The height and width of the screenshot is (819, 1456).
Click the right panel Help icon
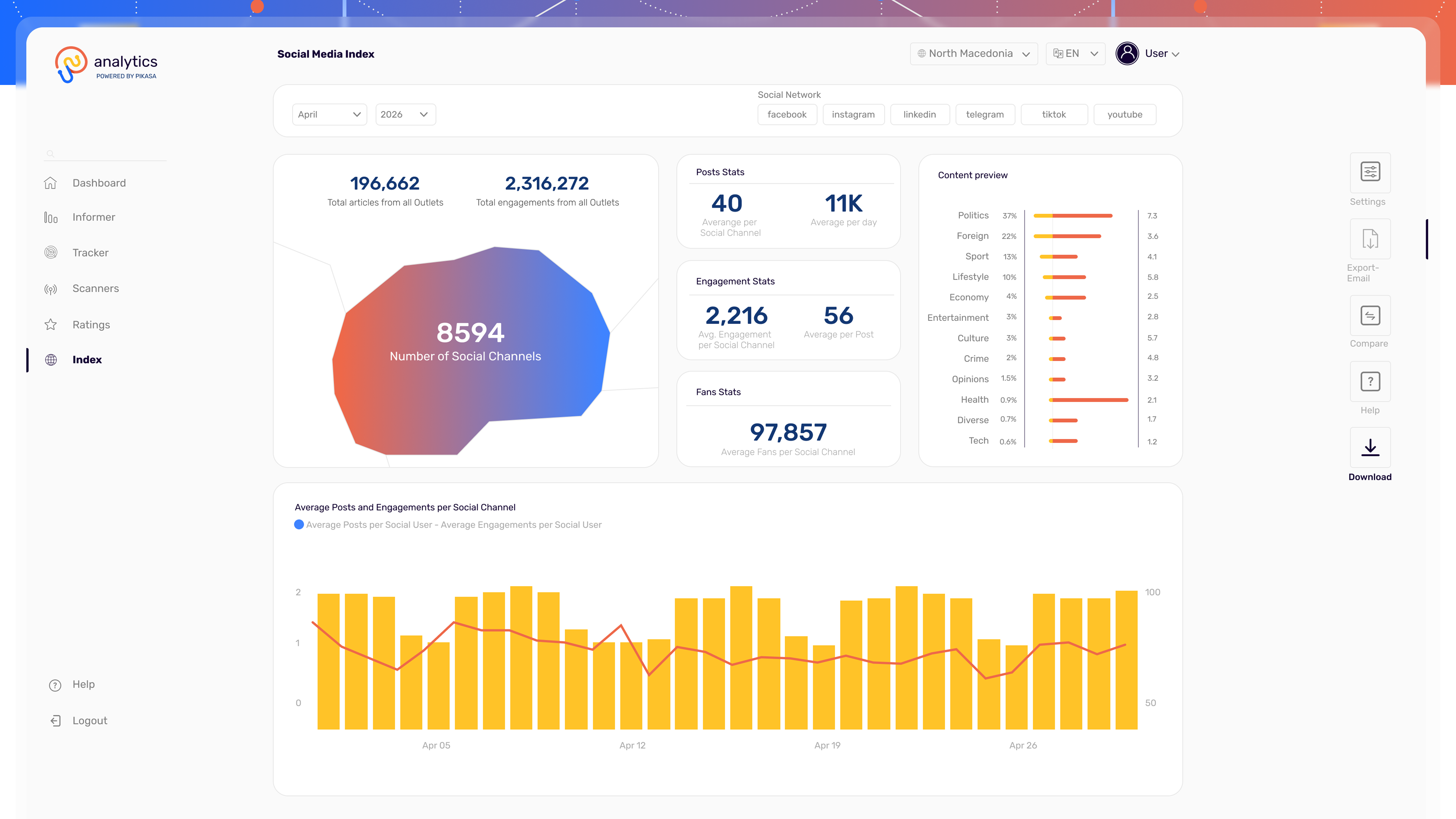coord(1370,381)
